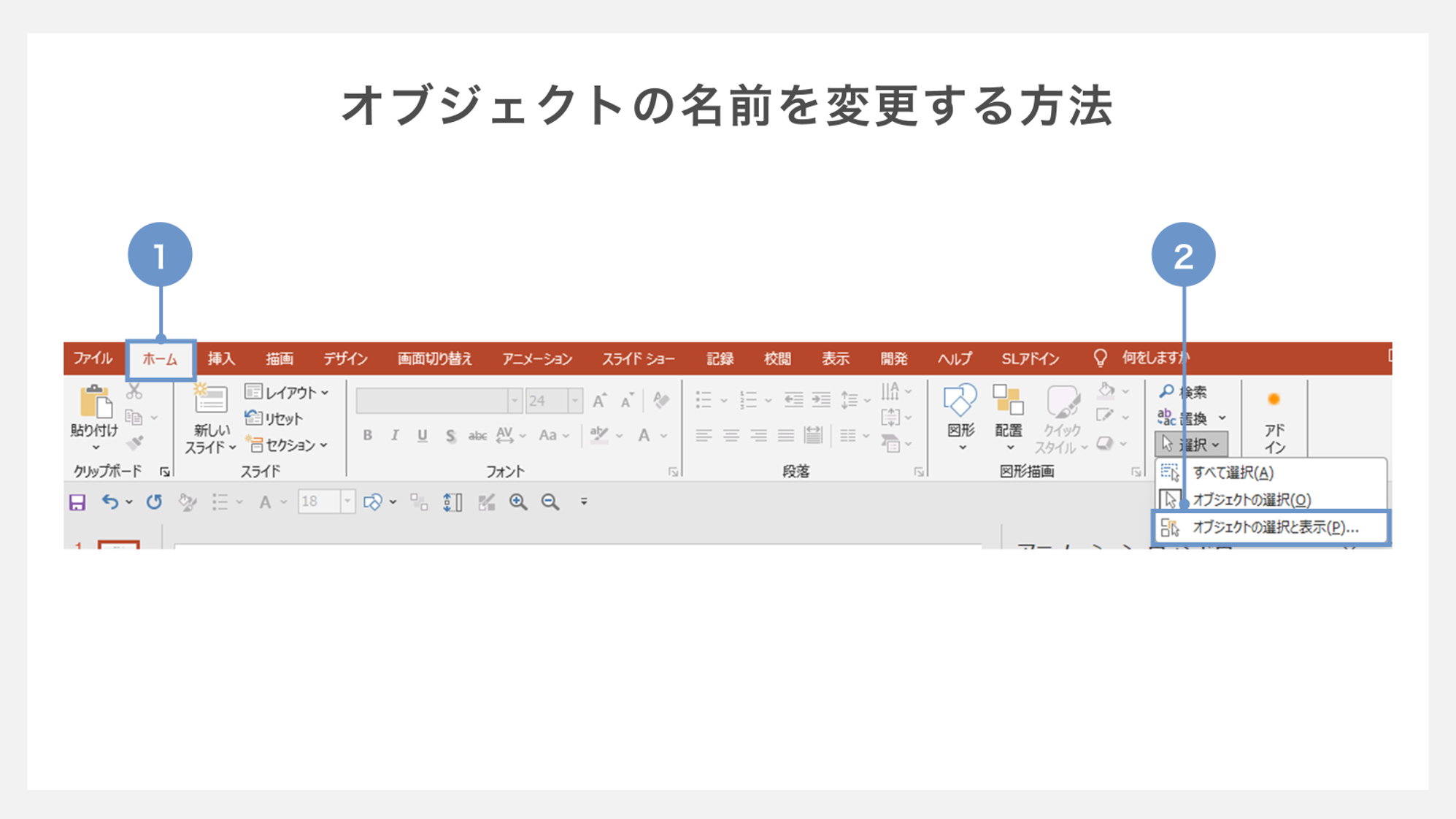Viewport: 1456px width, 819px height.
Task: Switch to the ホーム ribbon tab
Action: pyautogui.click(x=160, y=358)
